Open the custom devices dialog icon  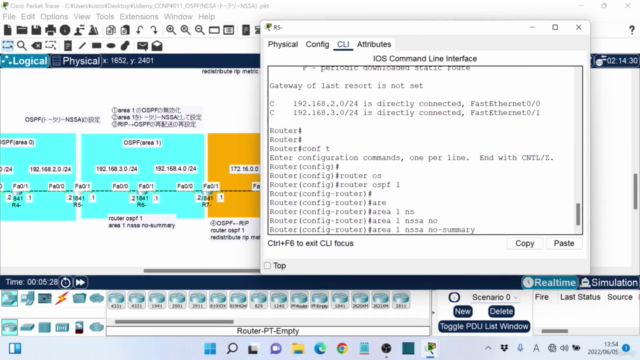point(229,30)
